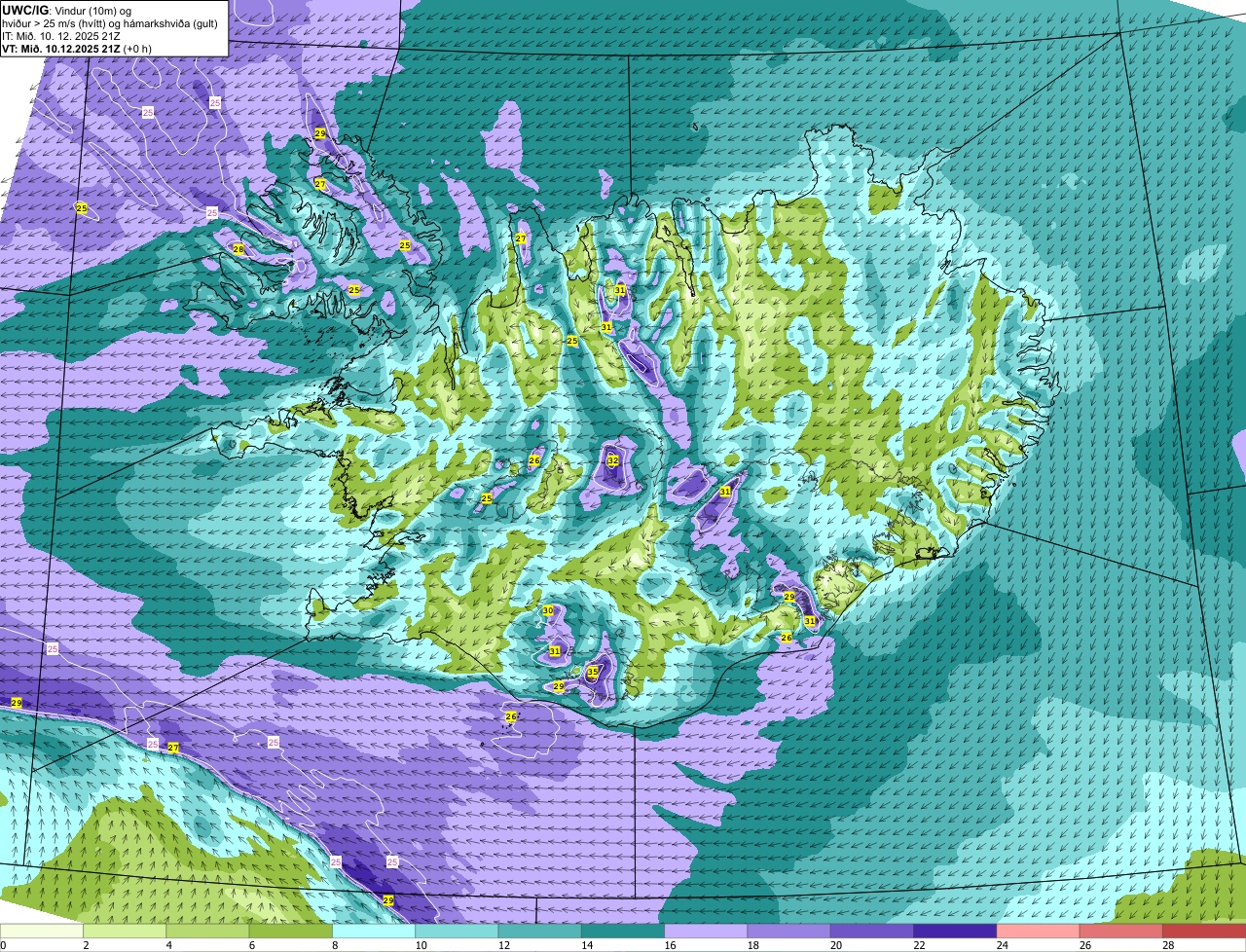Image resolution: width=1246 pixels, height=952 pixels.
Task: Click the 22–24 m/s dark indigo legend swatch
Action: coord(955,931)
